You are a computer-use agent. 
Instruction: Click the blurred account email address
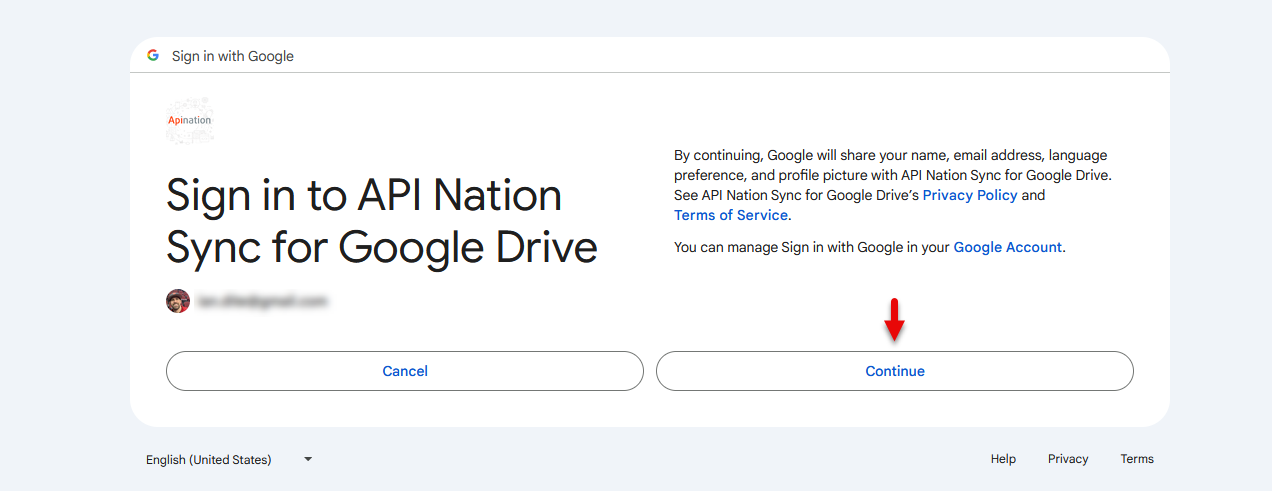[x=262, y=301]
